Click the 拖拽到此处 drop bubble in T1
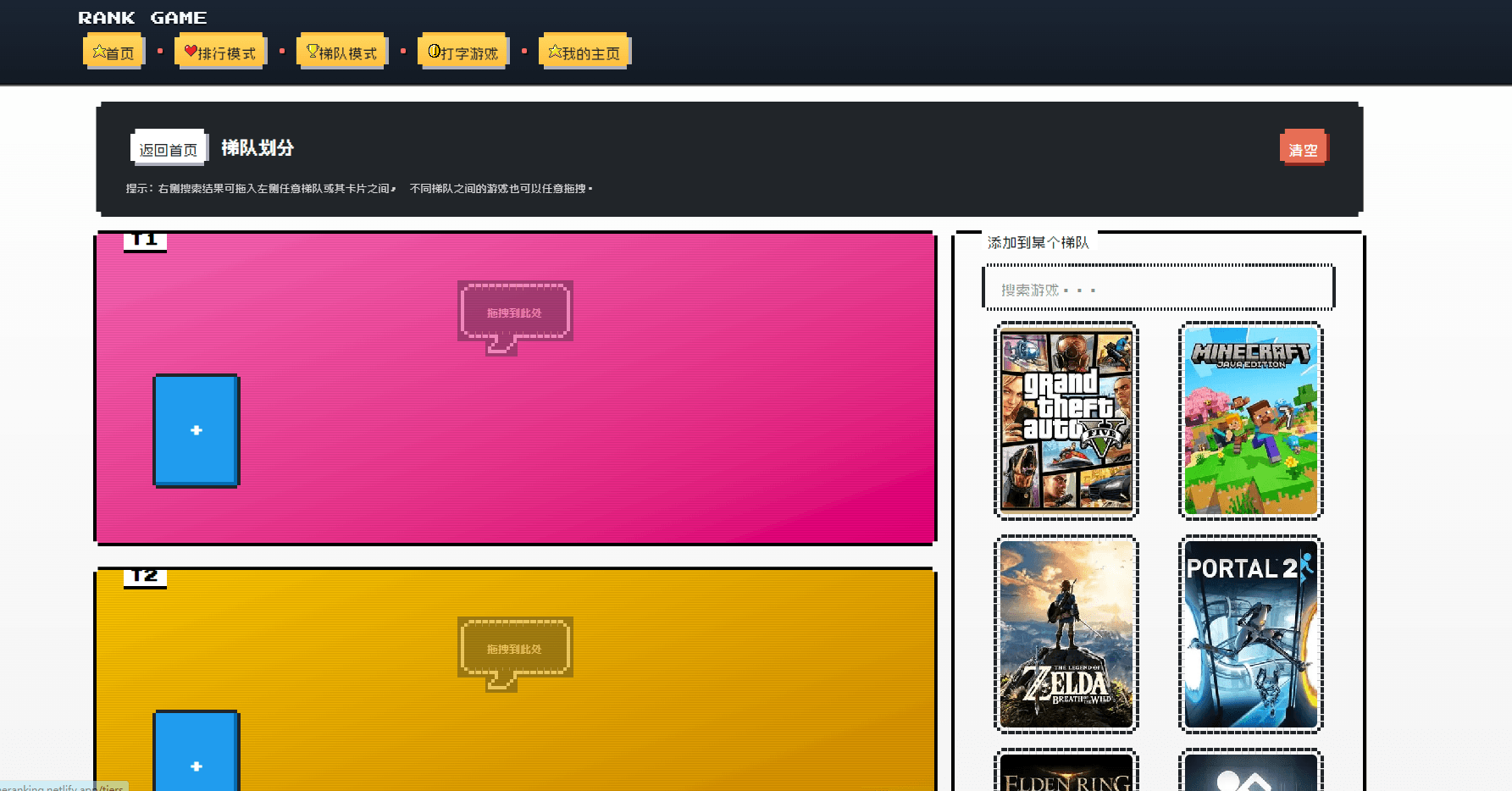1512x791 pixels. pos(515,313)
